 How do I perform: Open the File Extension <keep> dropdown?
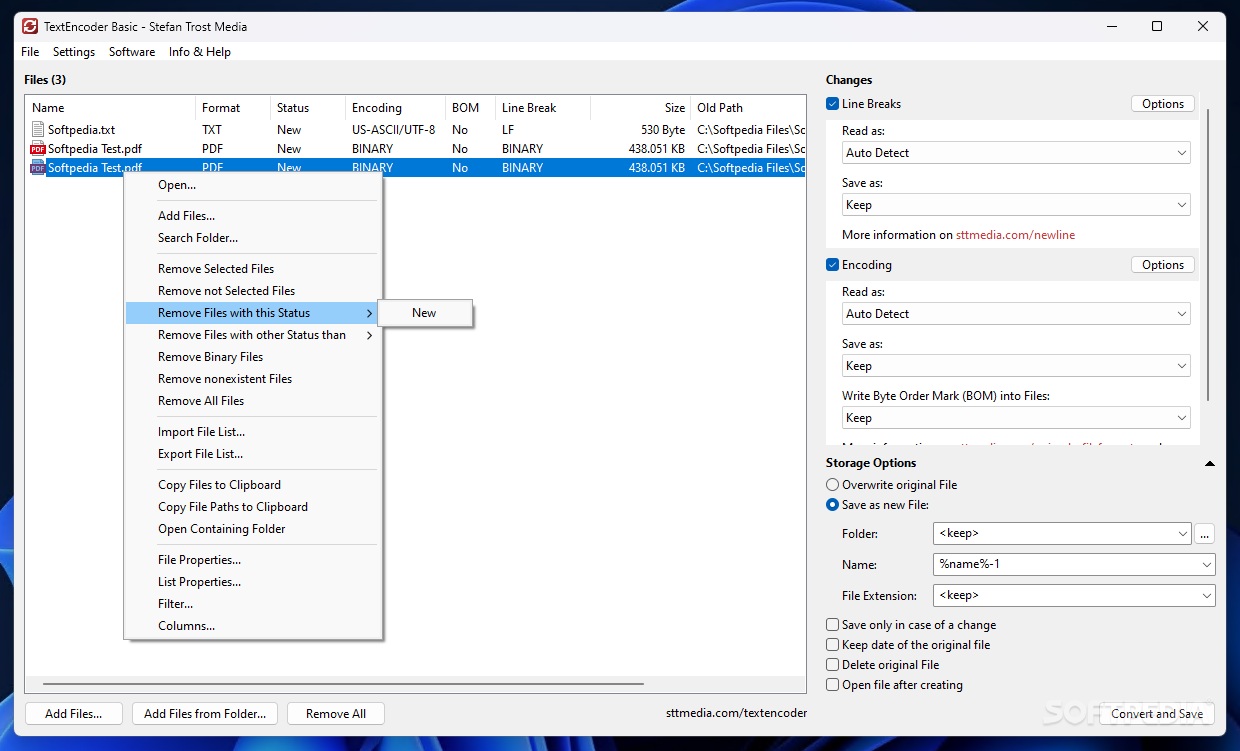point(1074,595)
